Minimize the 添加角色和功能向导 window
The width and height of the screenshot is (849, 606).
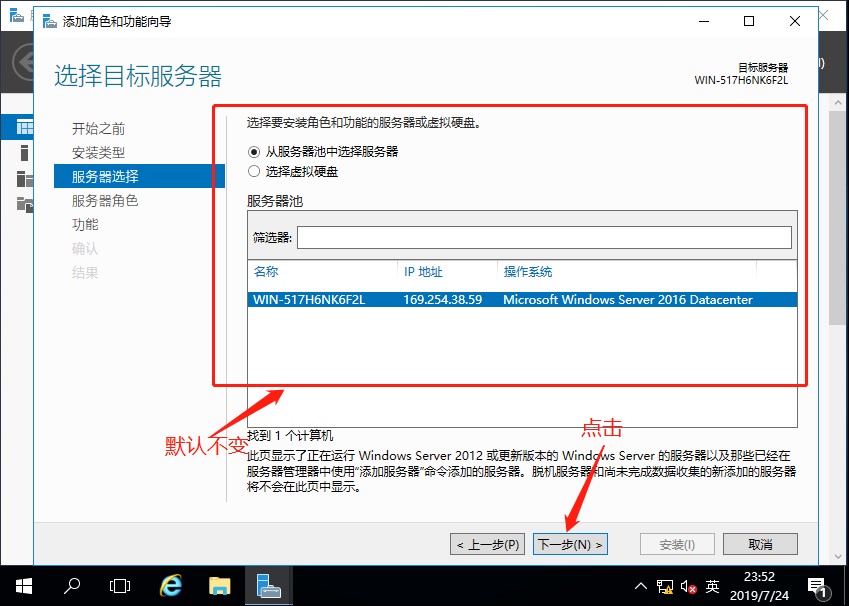(704, 21)
